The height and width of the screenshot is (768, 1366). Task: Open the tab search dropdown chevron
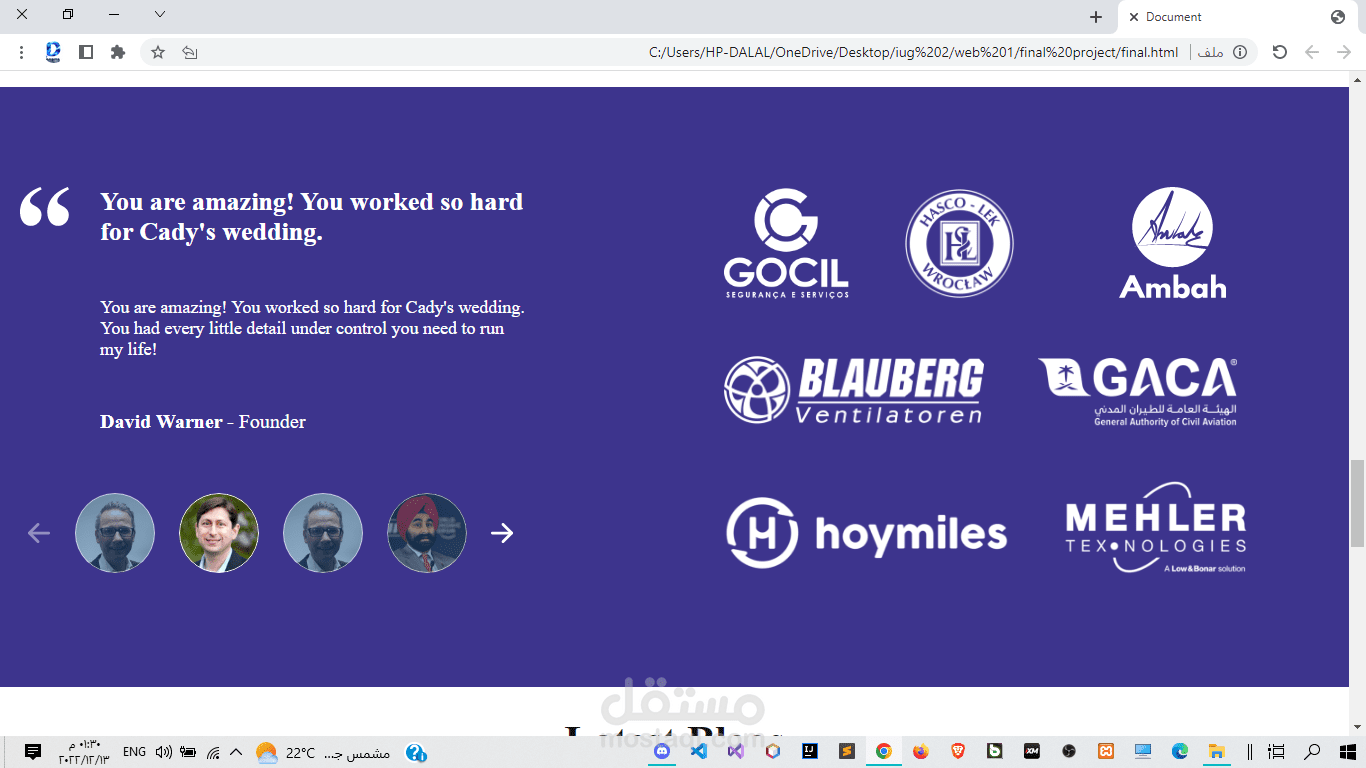point(160,15)
